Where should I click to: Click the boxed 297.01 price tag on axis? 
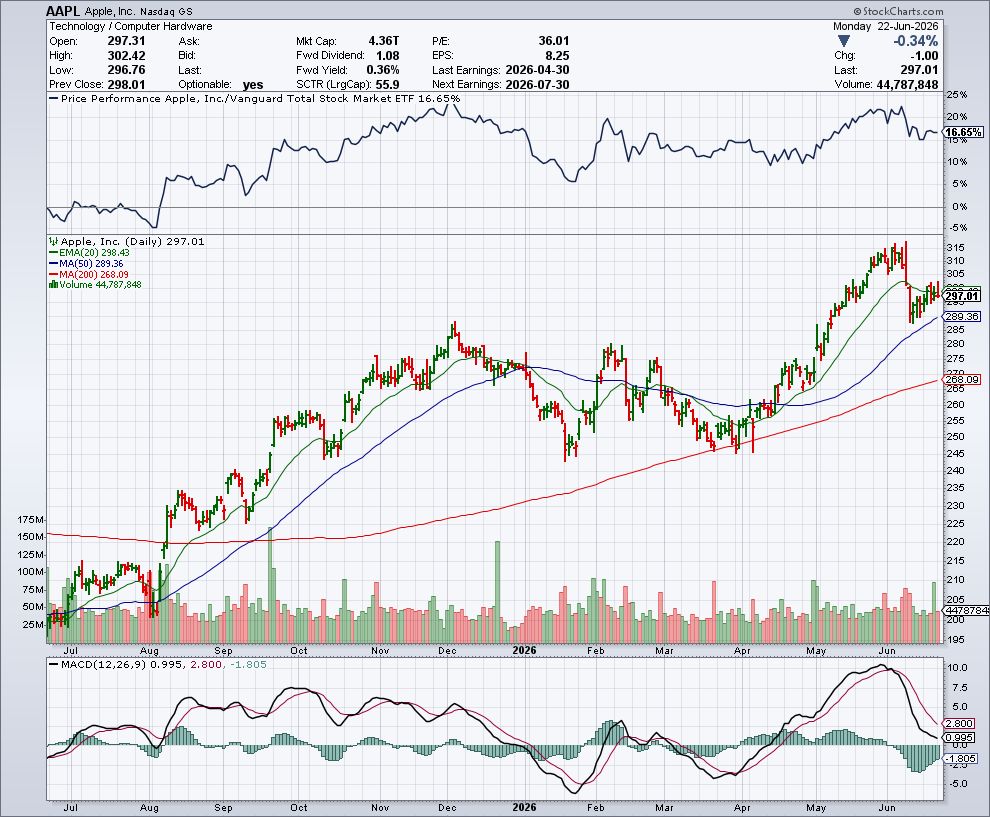click(x=962, y=295)
